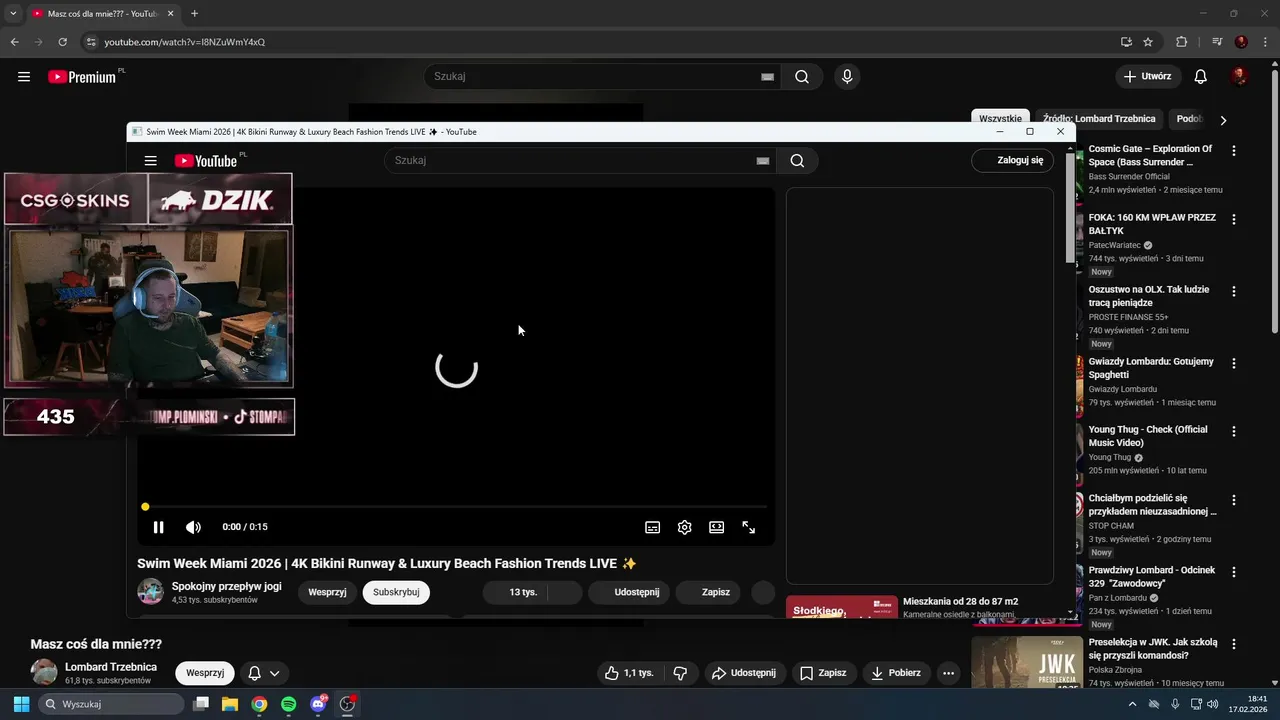The width and height of the screenshot is (1280, 720).
Task: Like the Lombard Trzebnica video (1,1 tys.)
Action: [629, 673]
